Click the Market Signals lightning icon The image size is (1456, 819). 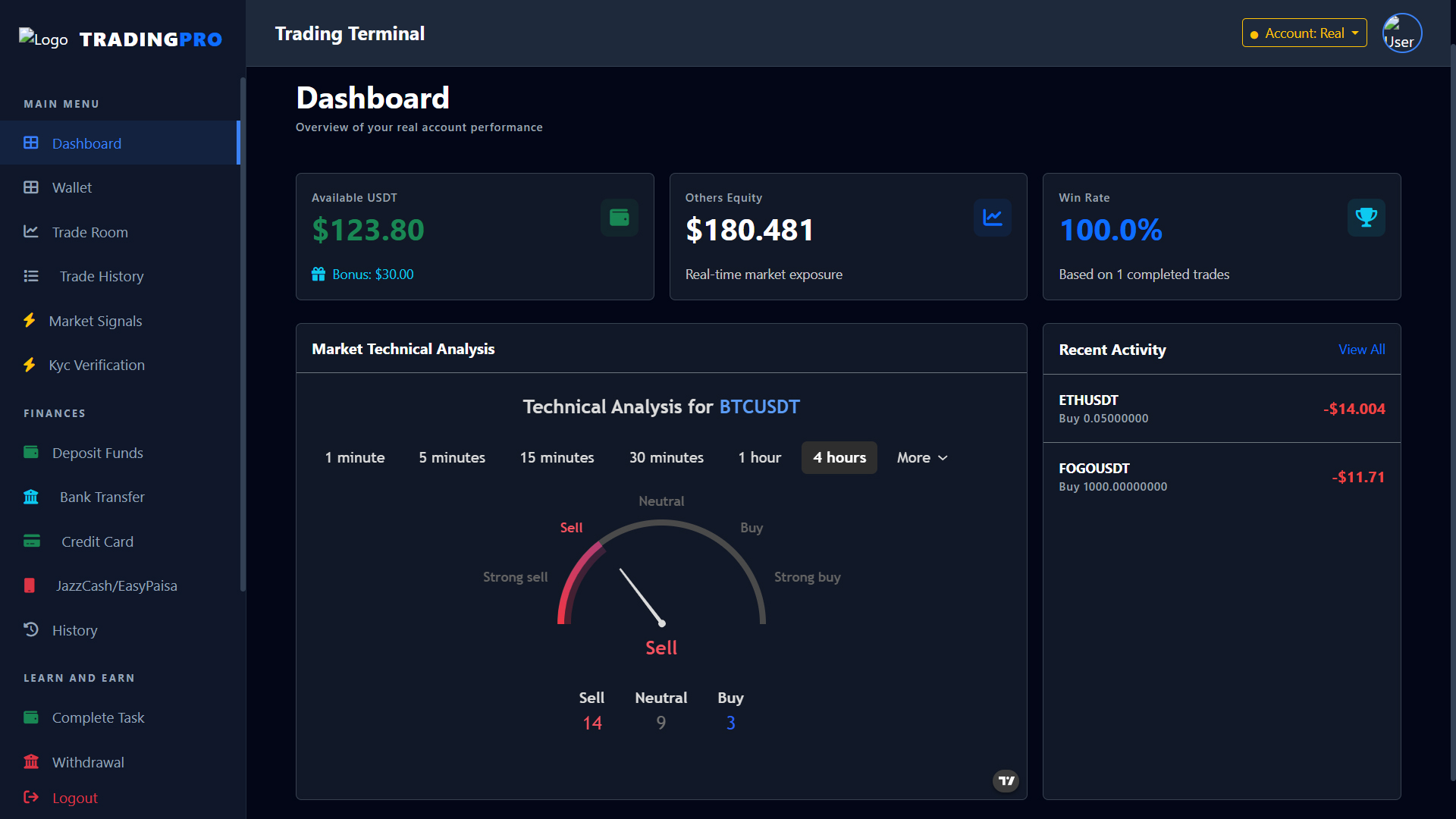pyautogui.click(x=30, y=321)
